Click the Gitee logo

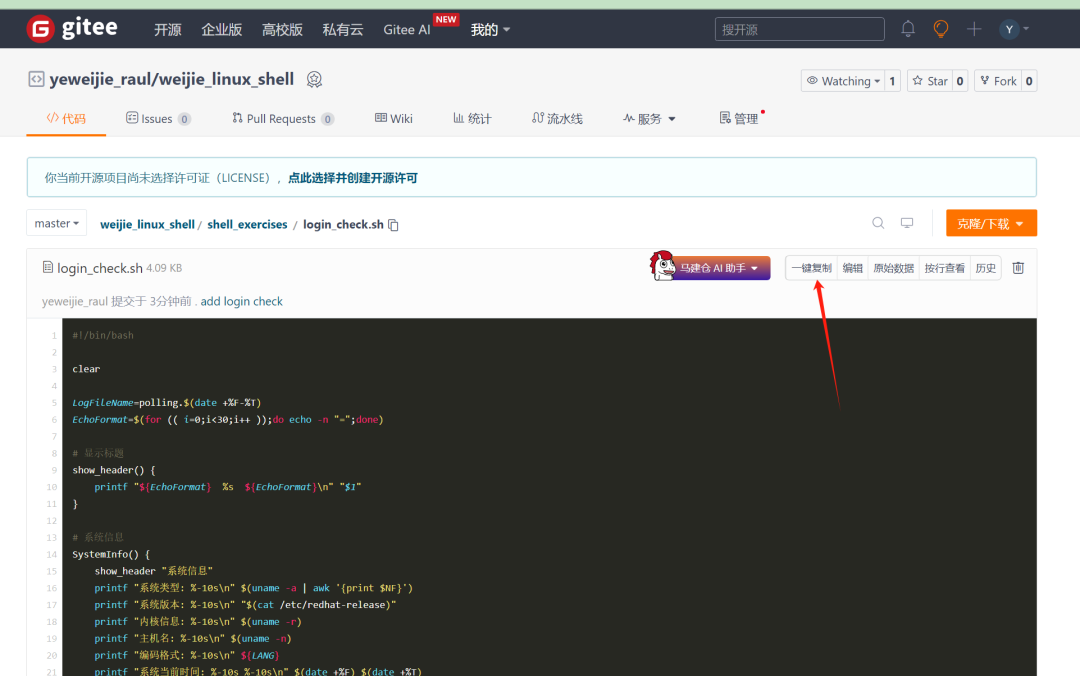pyautogui.click(x=72, y=29)
